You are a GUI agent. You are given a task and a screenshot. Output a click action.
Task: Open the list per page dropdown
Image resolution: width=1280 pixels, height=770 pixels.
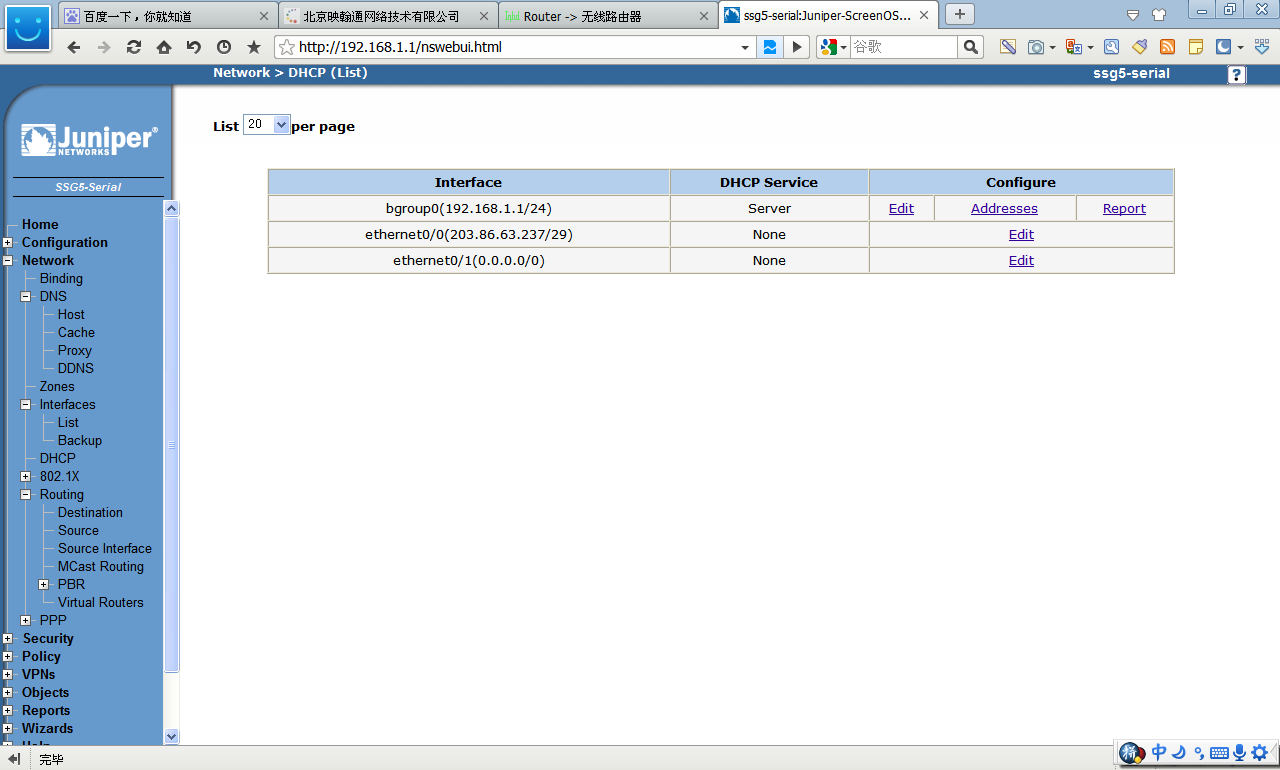pyautogui.click(x=267, y=125)
